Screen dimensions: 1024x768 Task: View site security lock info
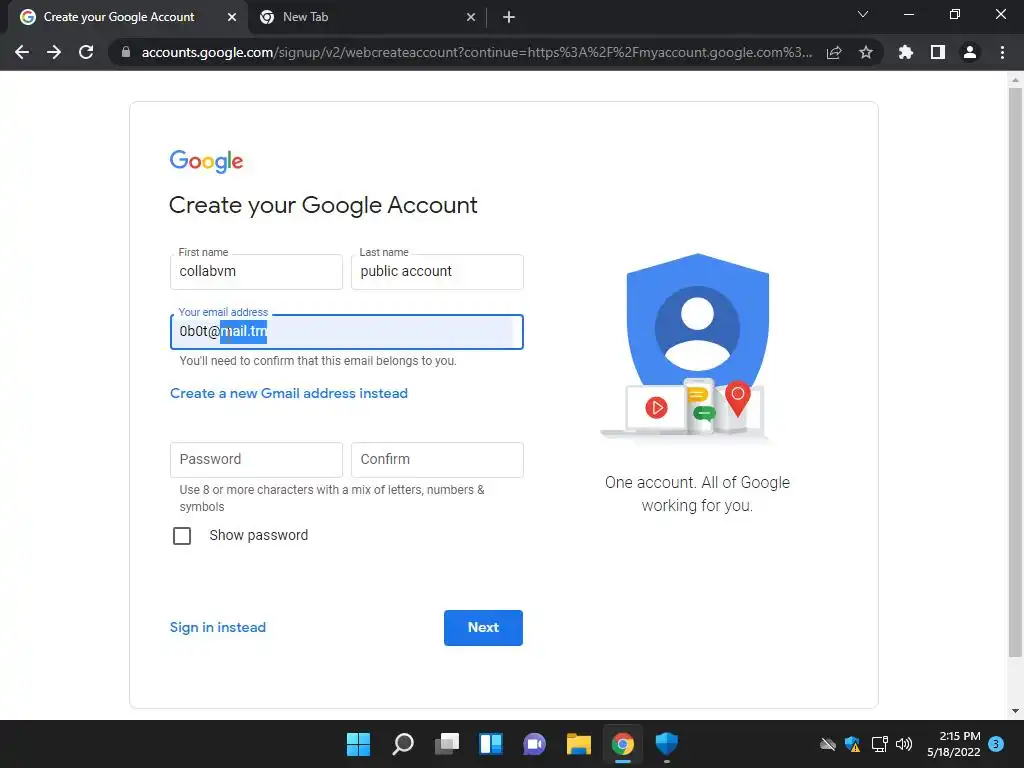click(126, 52)
